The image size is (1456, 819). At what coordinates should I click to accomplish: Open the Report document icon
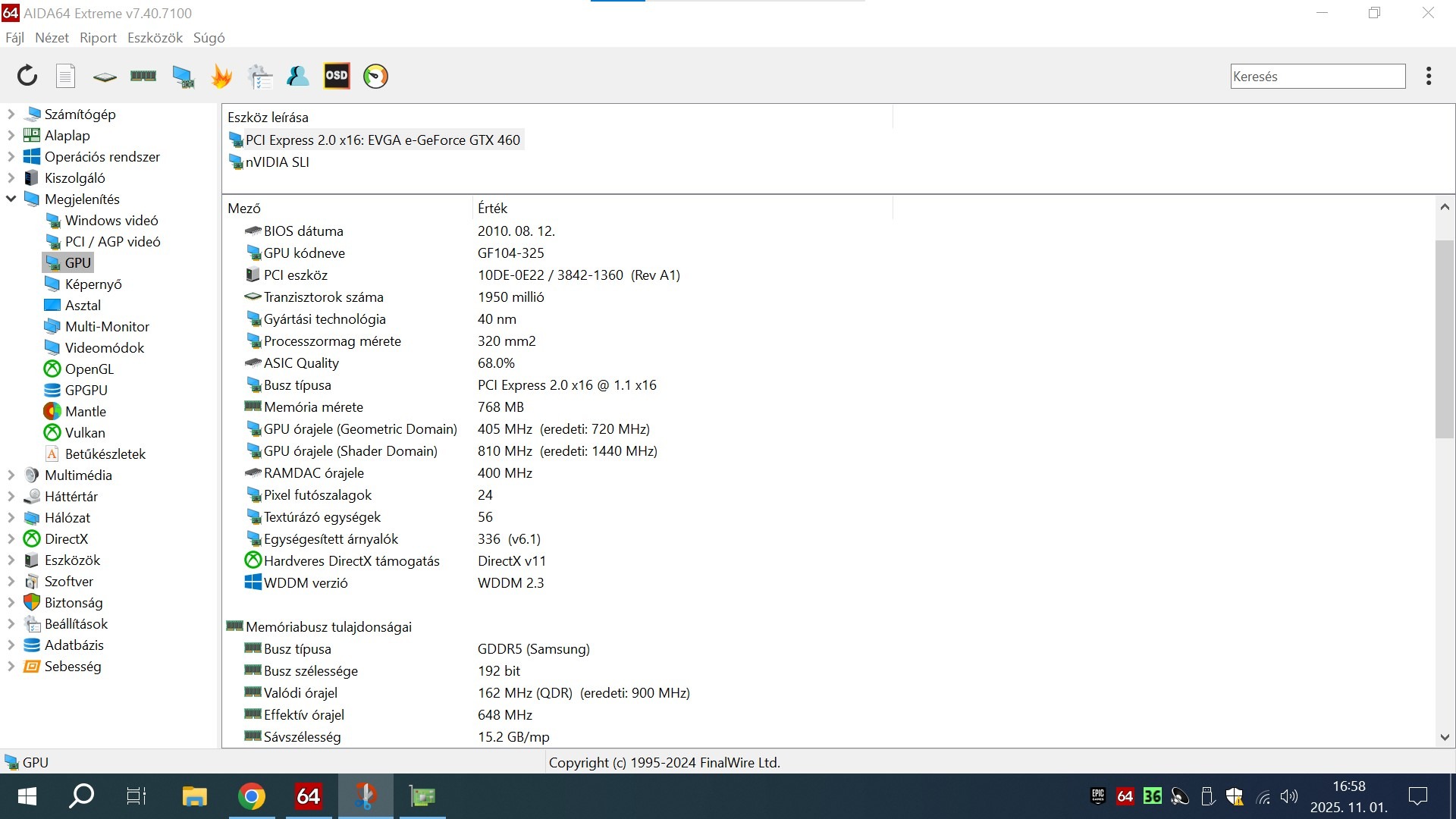[x=66, y=76]
